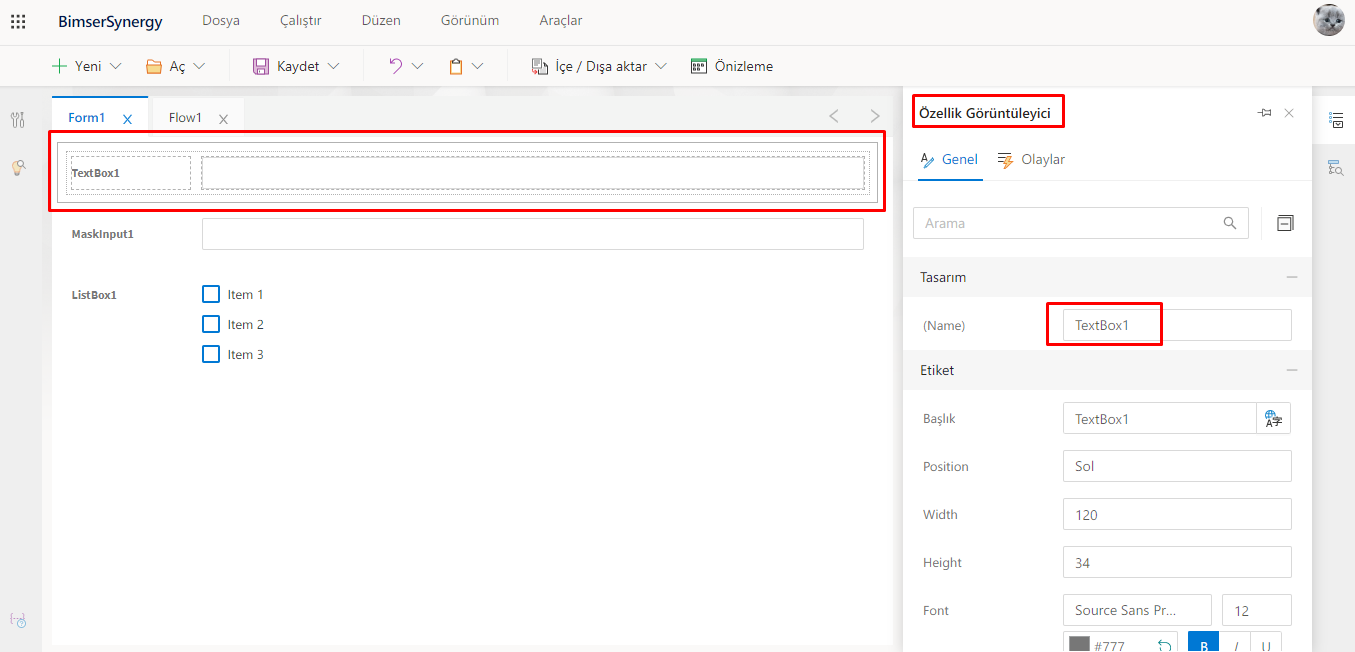The width and height of the screenshot is (1355, 652).
Task: Toggle the bold B font button
Action: [x=1203, y=644]
